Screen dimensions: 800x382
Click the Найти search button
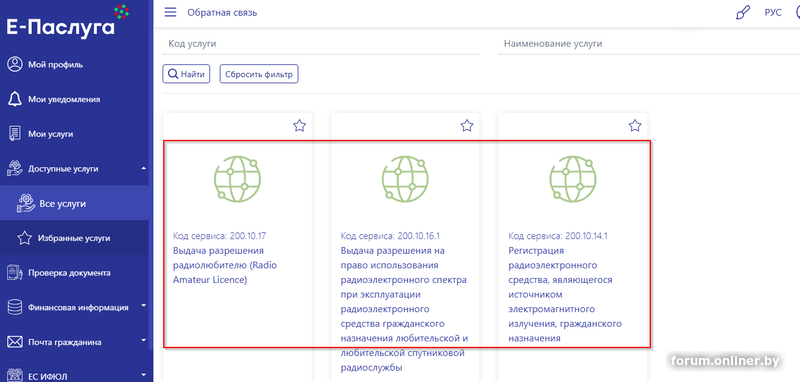click(186, 74)
